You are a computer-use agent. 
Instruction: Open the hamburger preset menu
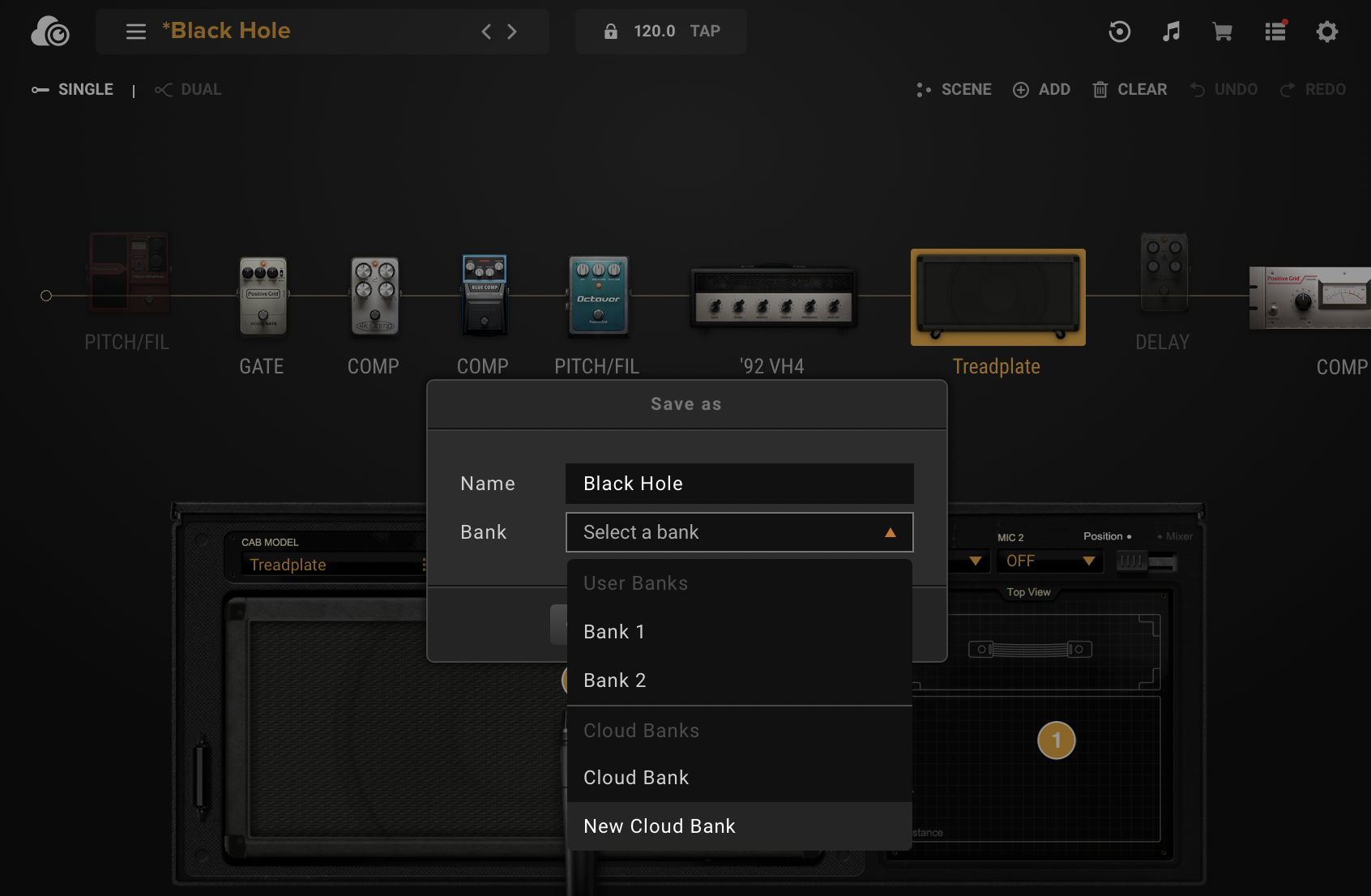[x=136, y=32]
